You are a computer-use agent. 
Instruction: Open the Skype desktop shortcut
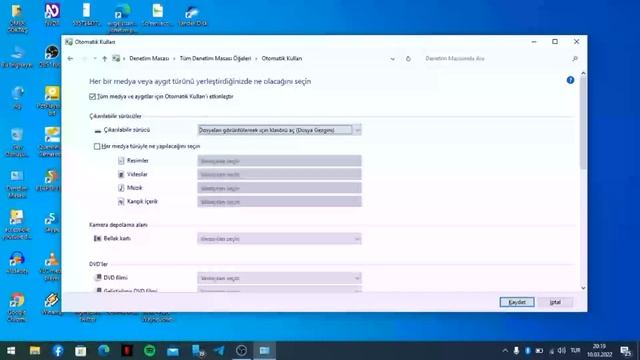(x=52, y=222)
